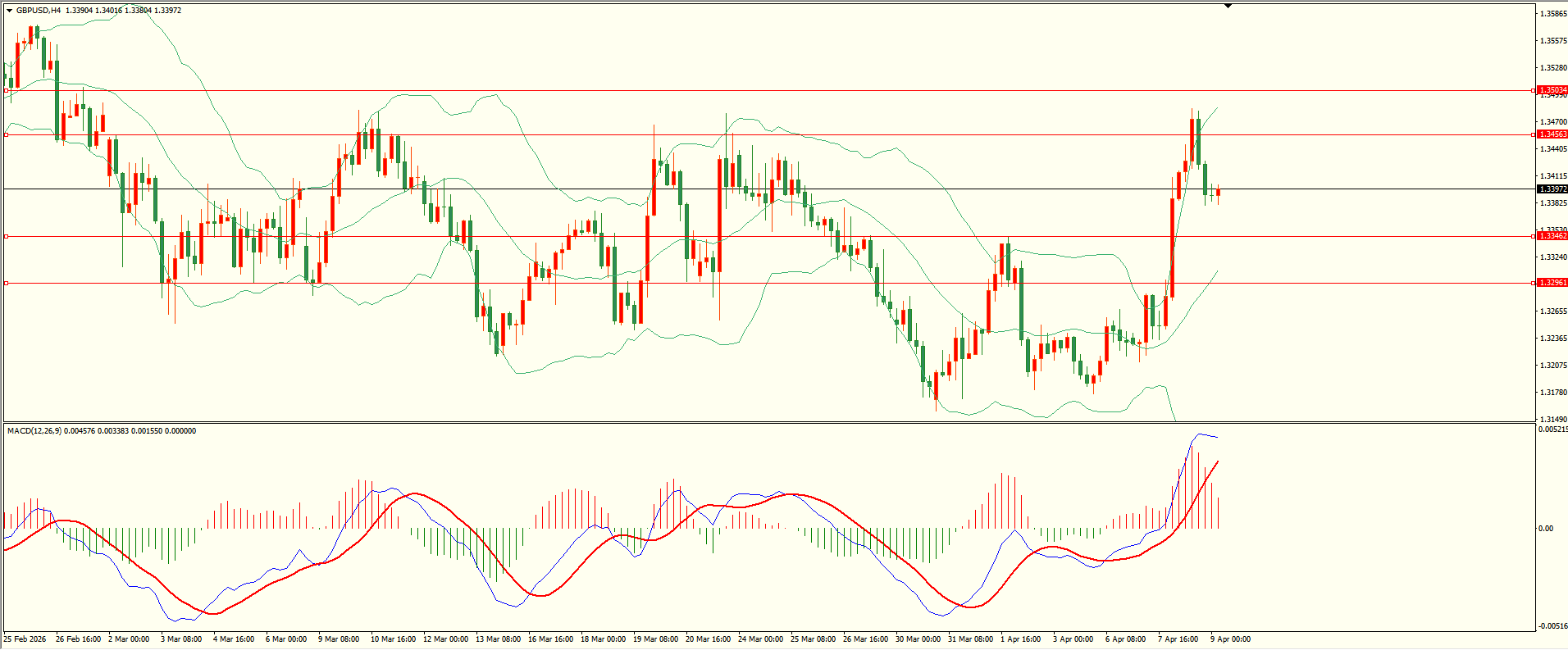Open the dropdown arrow beside GBPUSD,H4

point(9,11)
